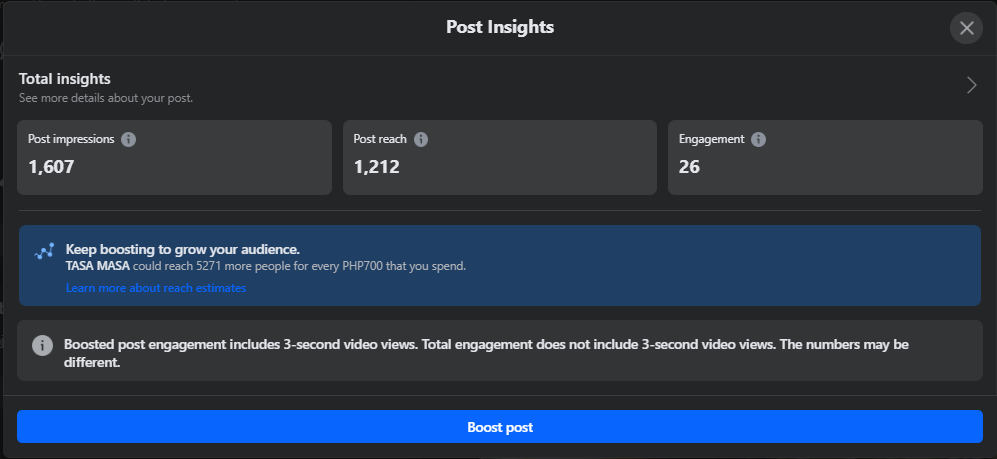Expand Total insights with the chevron arrow
This screenshot has height=459, width=997.
(x=971, y=85)
